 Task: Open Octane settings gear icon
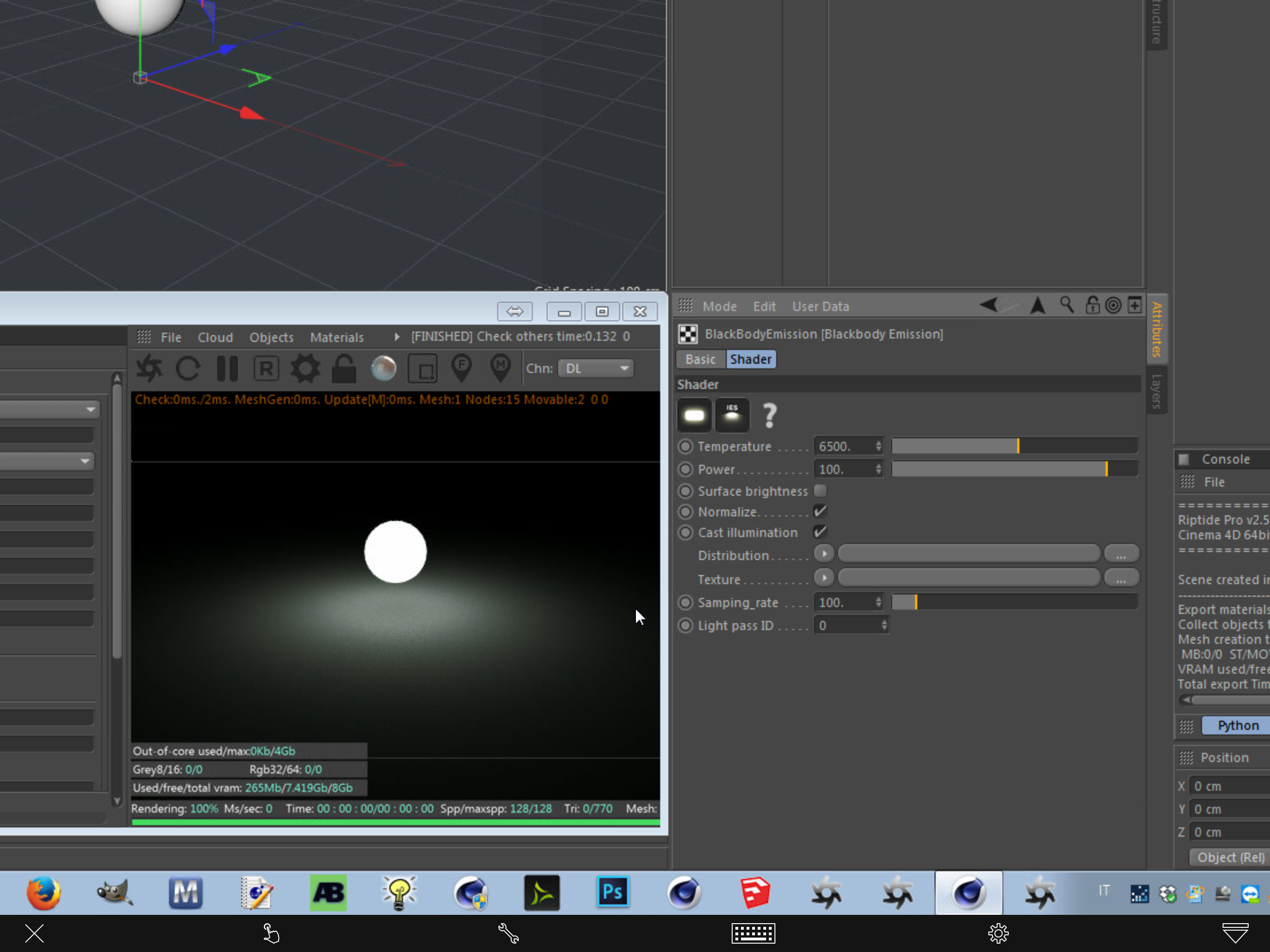[x=305, y=369]
